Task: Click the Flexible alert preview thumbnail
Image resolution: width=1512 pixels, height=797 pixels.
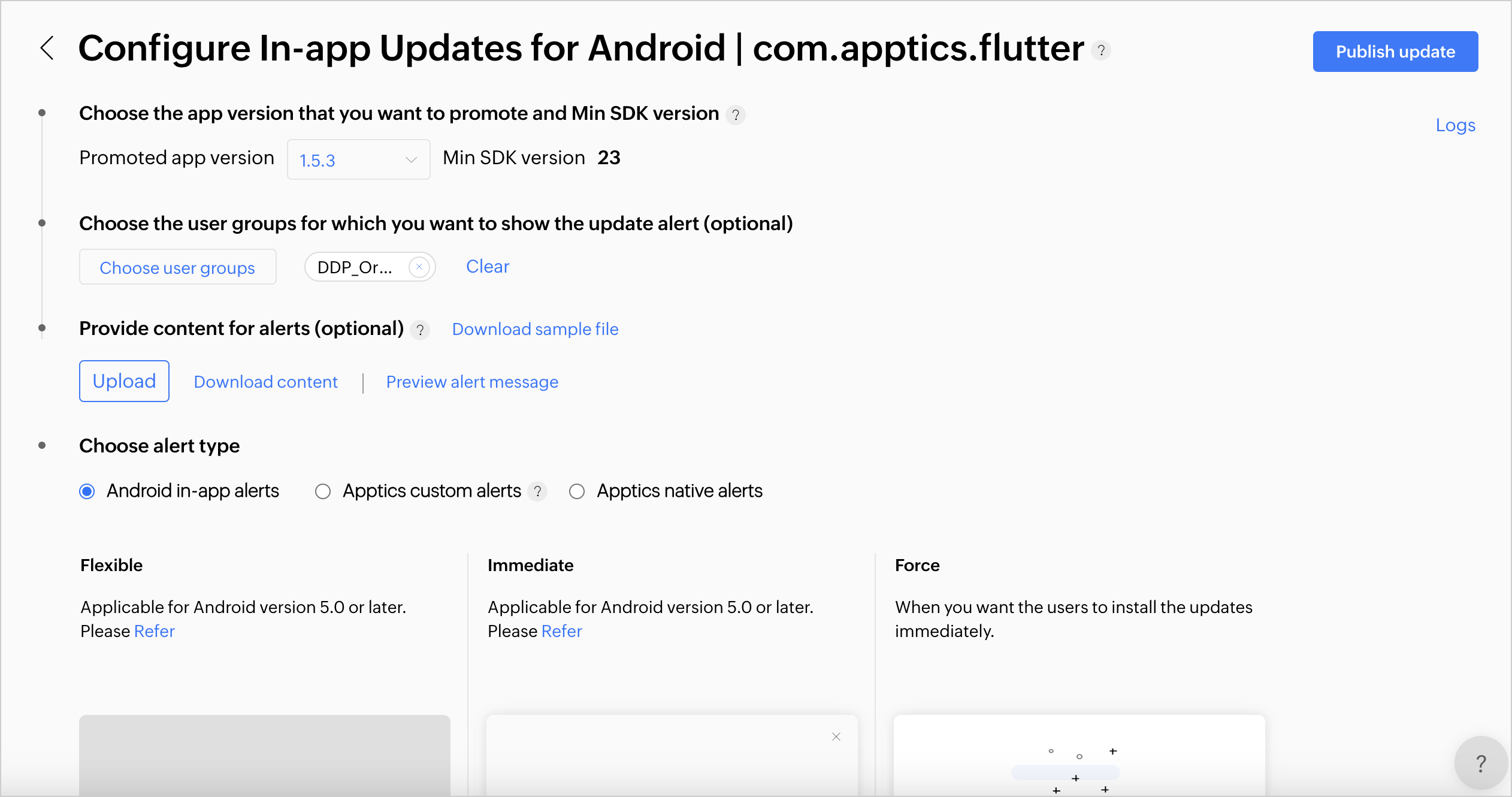Action: [x=264, y=754]
